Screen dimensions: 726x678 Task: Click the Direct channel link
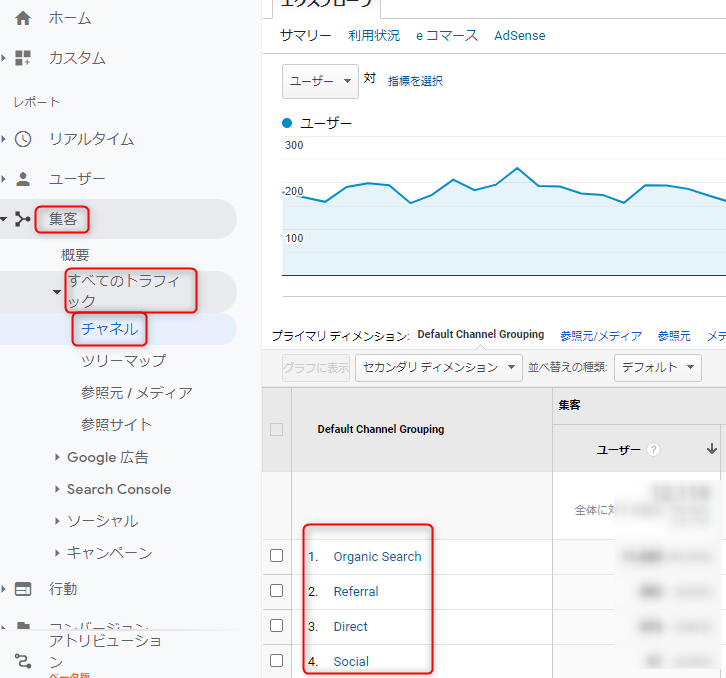pos(350,627)
